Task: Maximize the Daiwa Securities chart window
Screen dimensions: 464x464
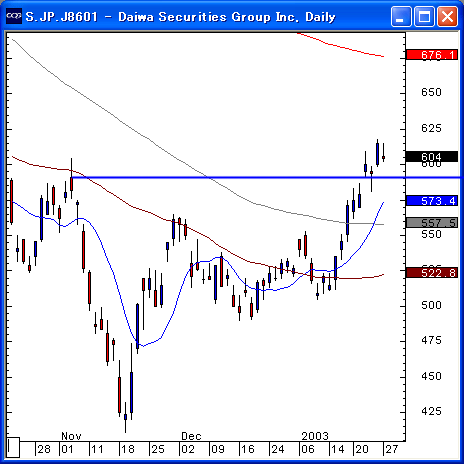Action: [424, 16]
